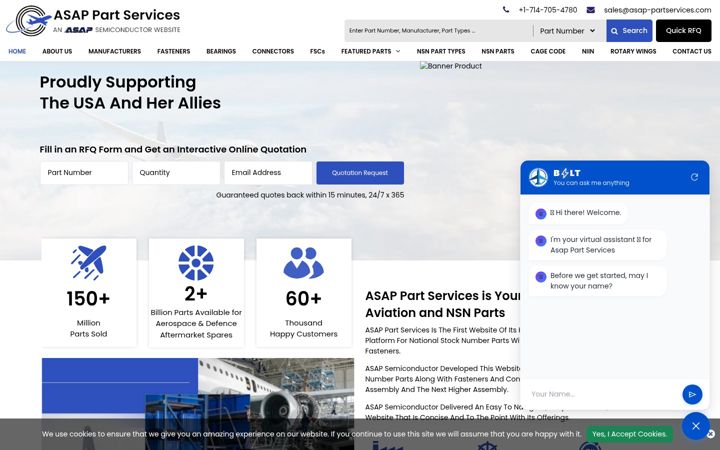Focus the Quantity RFQ field

tap(176, 173)
